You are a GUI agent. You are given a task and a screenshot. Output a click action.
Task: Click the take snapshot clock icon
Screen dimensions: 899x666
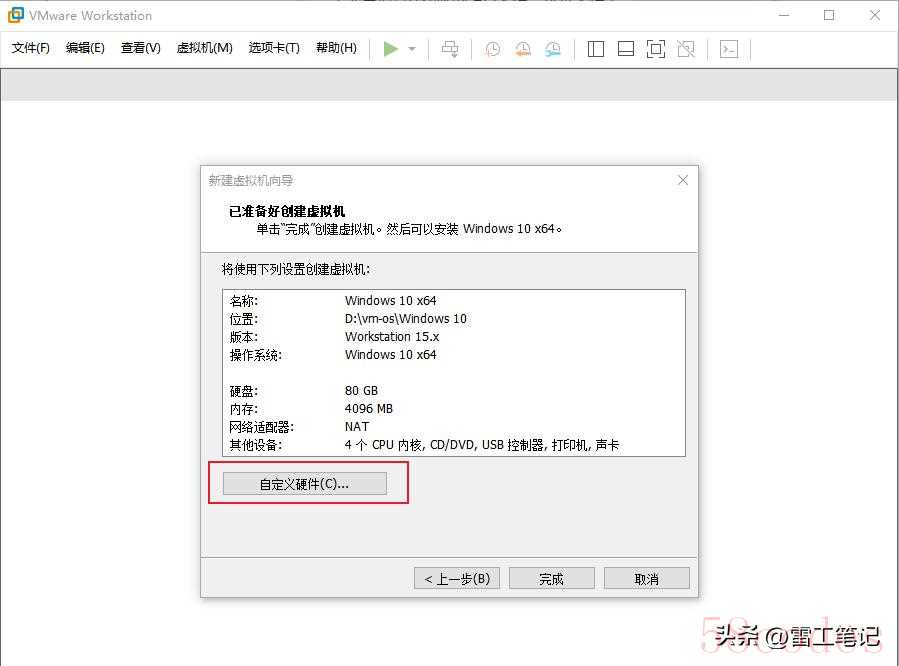tap(492, 49)
